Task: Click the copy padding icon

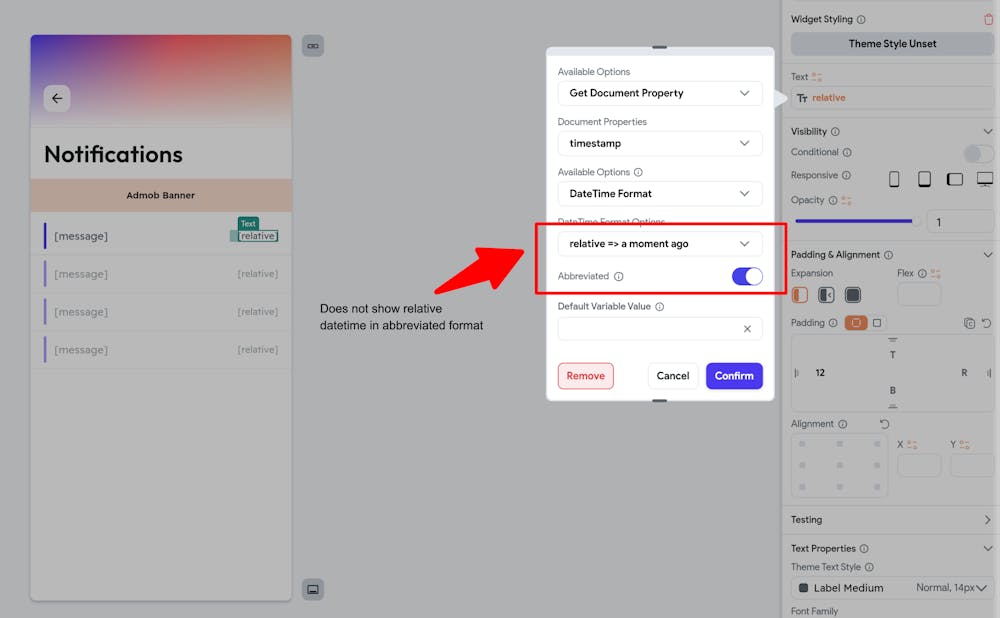Action: [969, 323]
